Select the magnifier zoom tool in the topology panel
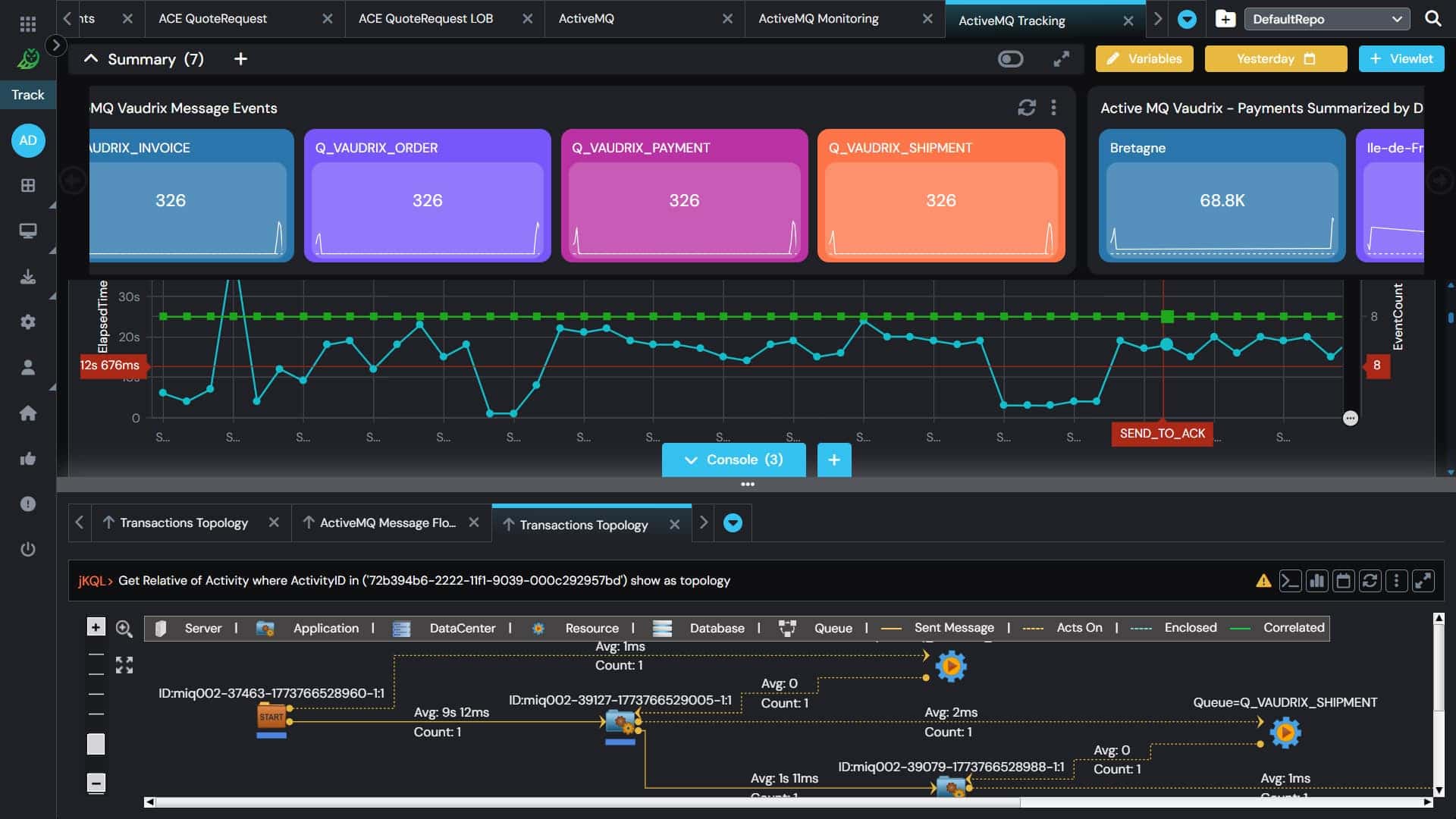The width and height of the screenshot is (1456, 819). click(124, 629)
